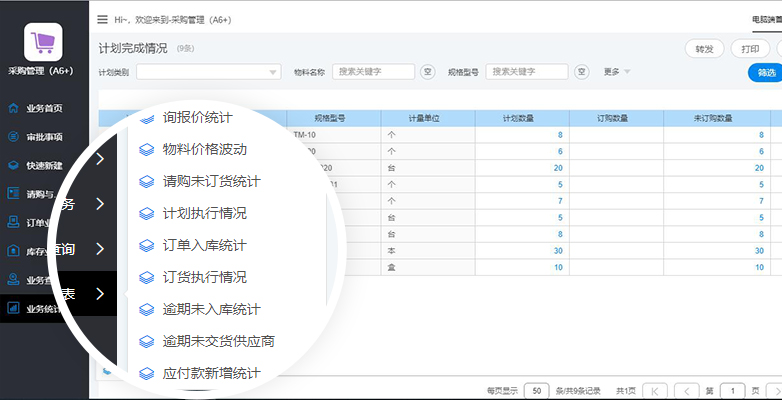The width and height of the screenshot is (782, 400).
Task: Select 逾期未交货供应商 entry
Action: [217, 341]
